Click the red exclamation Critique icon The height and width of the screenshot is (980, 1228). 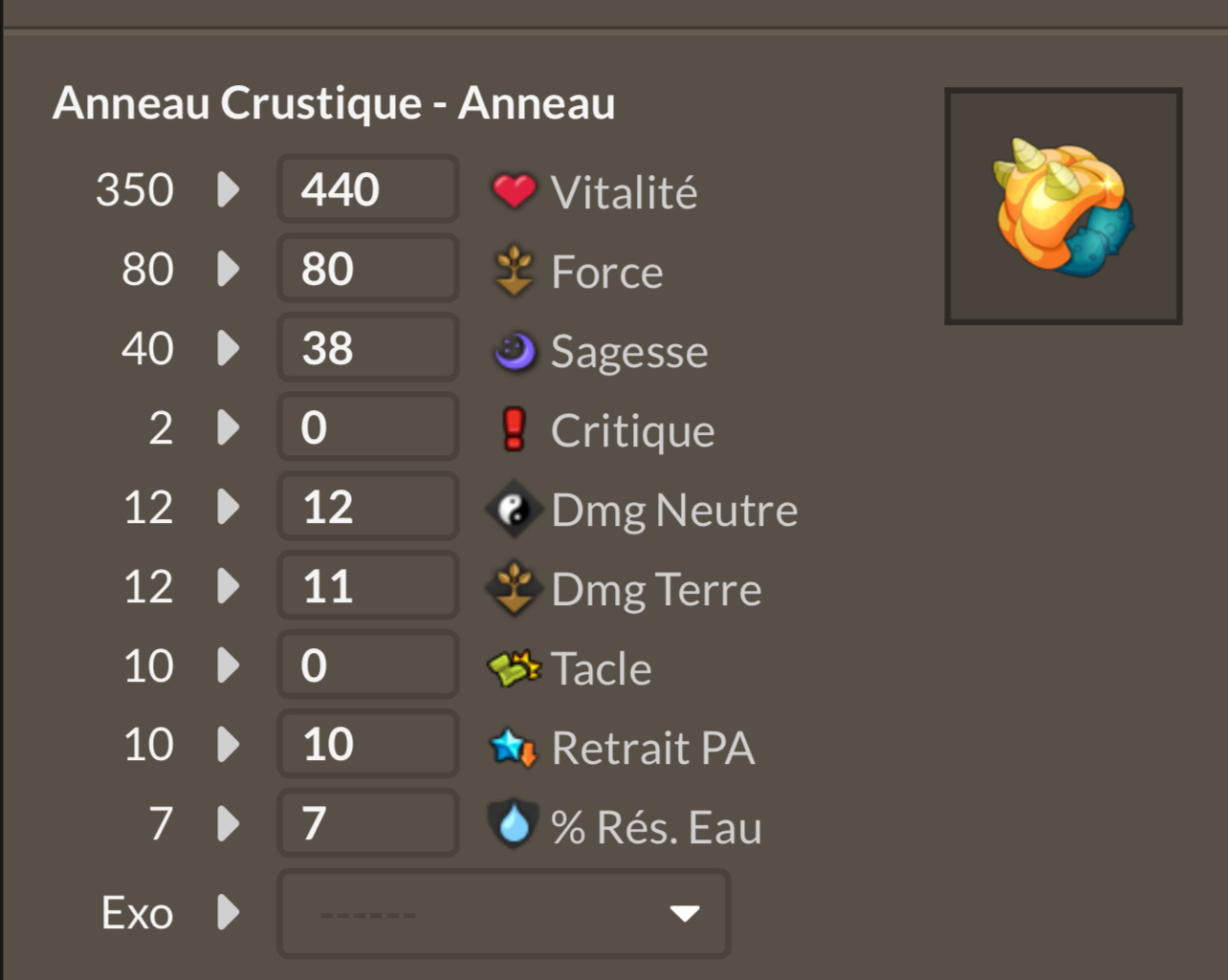pos(514,429)
